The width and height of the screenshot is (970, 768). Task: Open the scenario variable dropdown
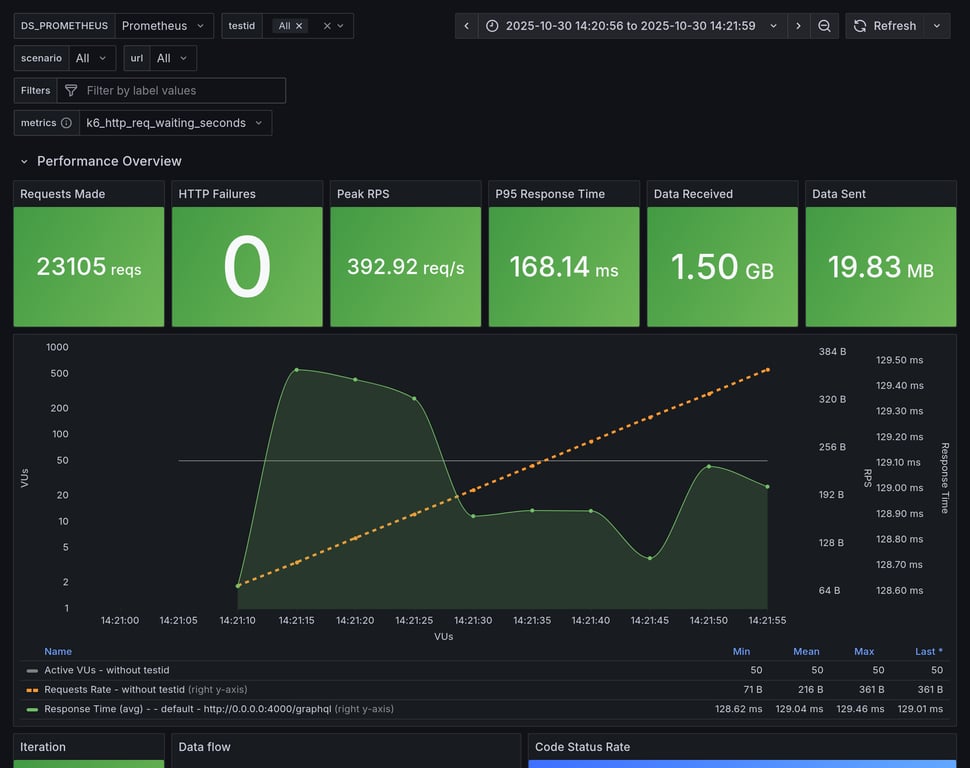tap(92, 58)
